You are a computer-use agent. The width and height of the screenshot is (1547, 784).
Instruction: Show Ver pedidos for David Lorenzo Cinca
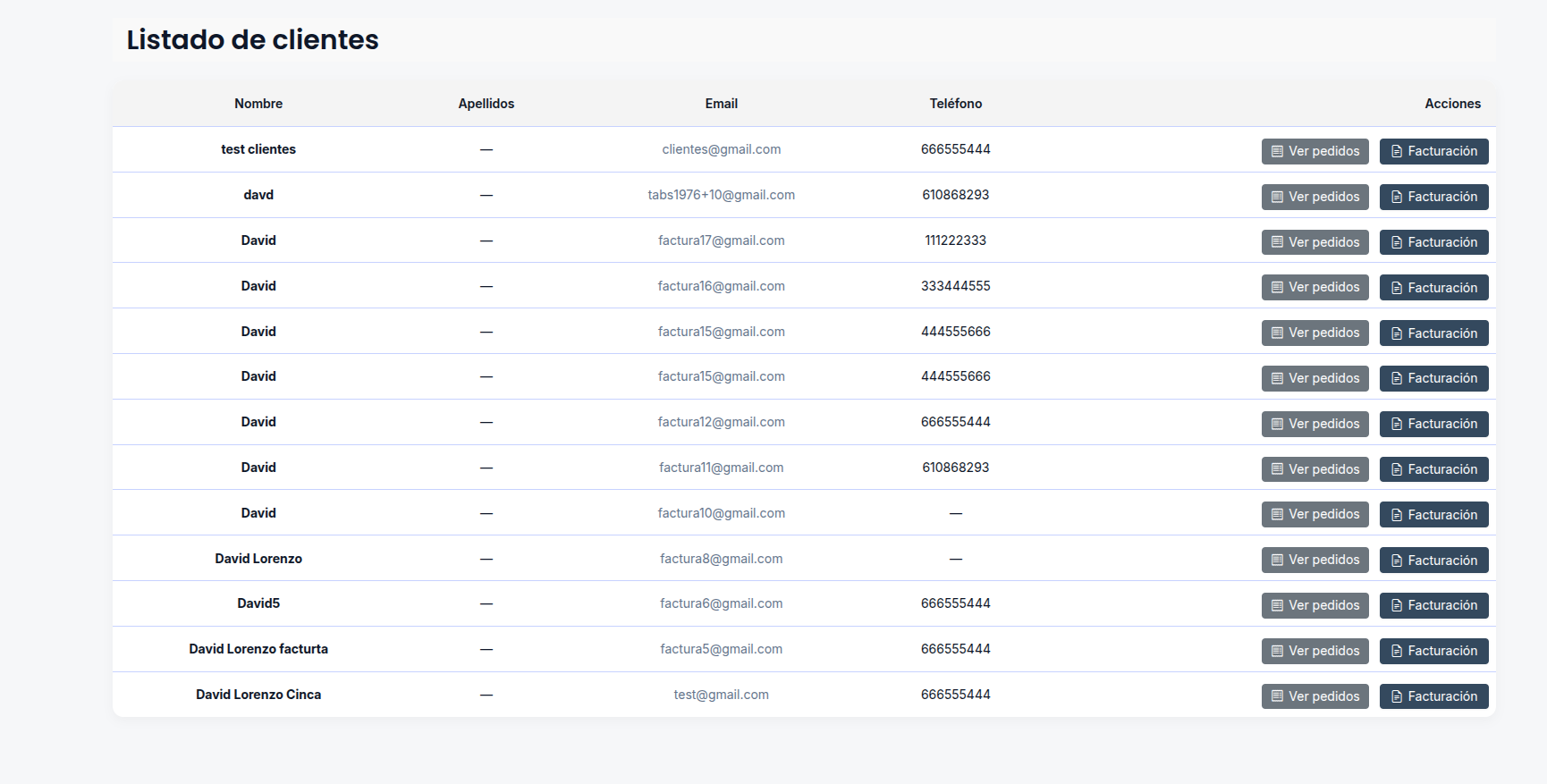click(1315, 697)
